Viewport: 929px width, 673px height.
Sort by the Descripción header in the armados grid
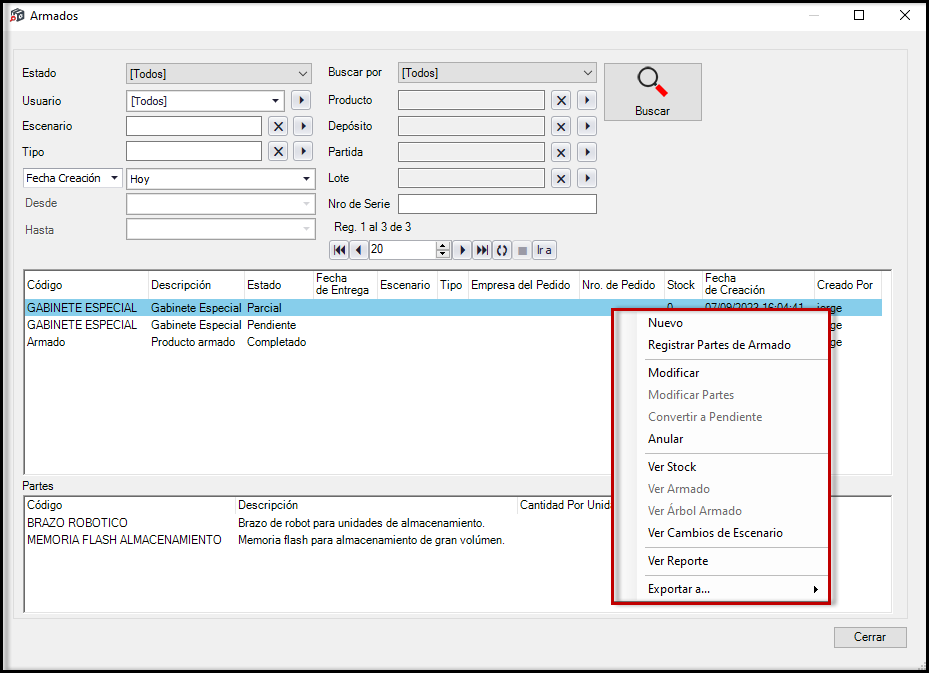click(x=196, y=285)
